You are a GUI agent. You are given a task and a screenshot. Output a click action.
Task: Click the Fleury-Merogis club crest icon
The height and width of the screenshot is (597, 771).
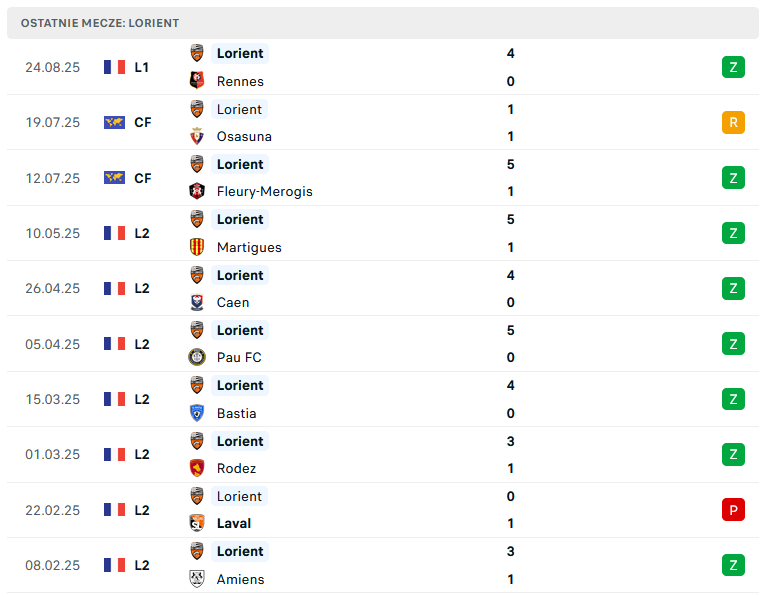(x=197, y=191)
